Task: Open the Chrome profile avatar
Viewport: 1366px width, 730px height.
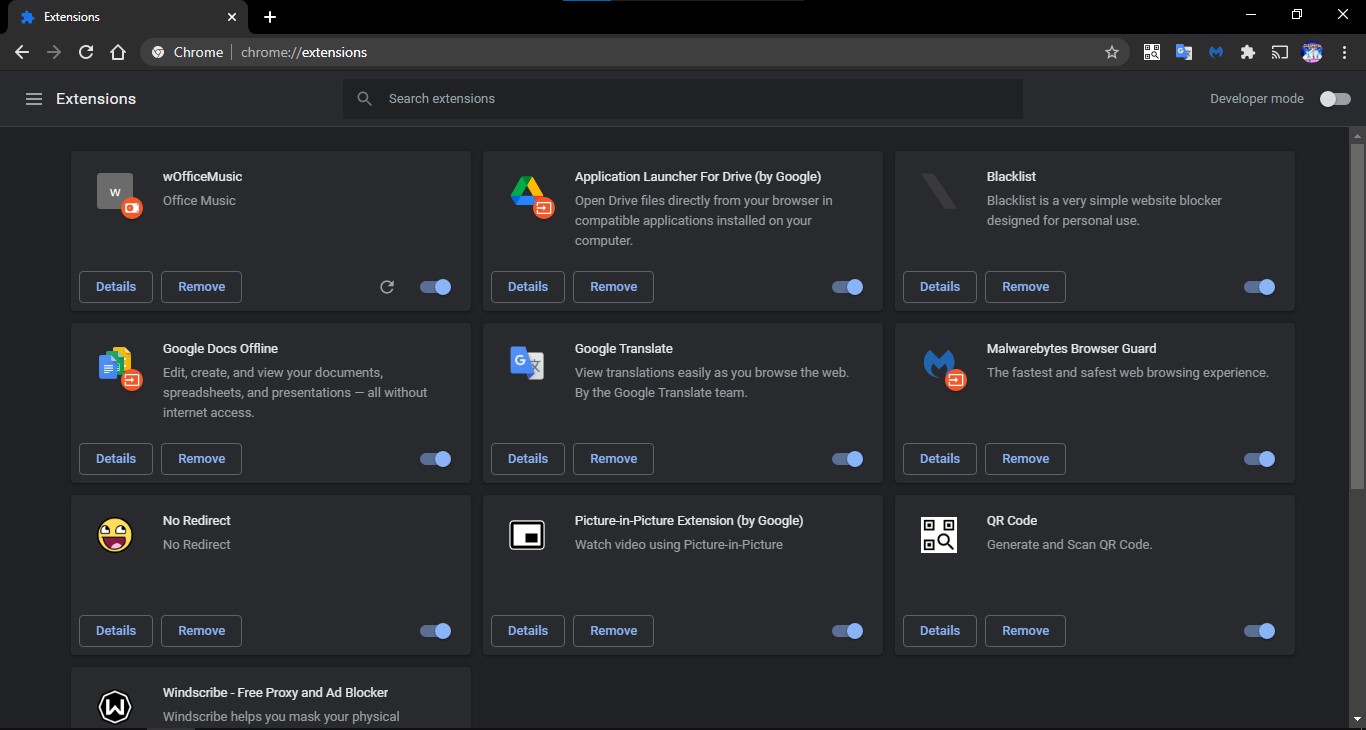Action: 1312,52
